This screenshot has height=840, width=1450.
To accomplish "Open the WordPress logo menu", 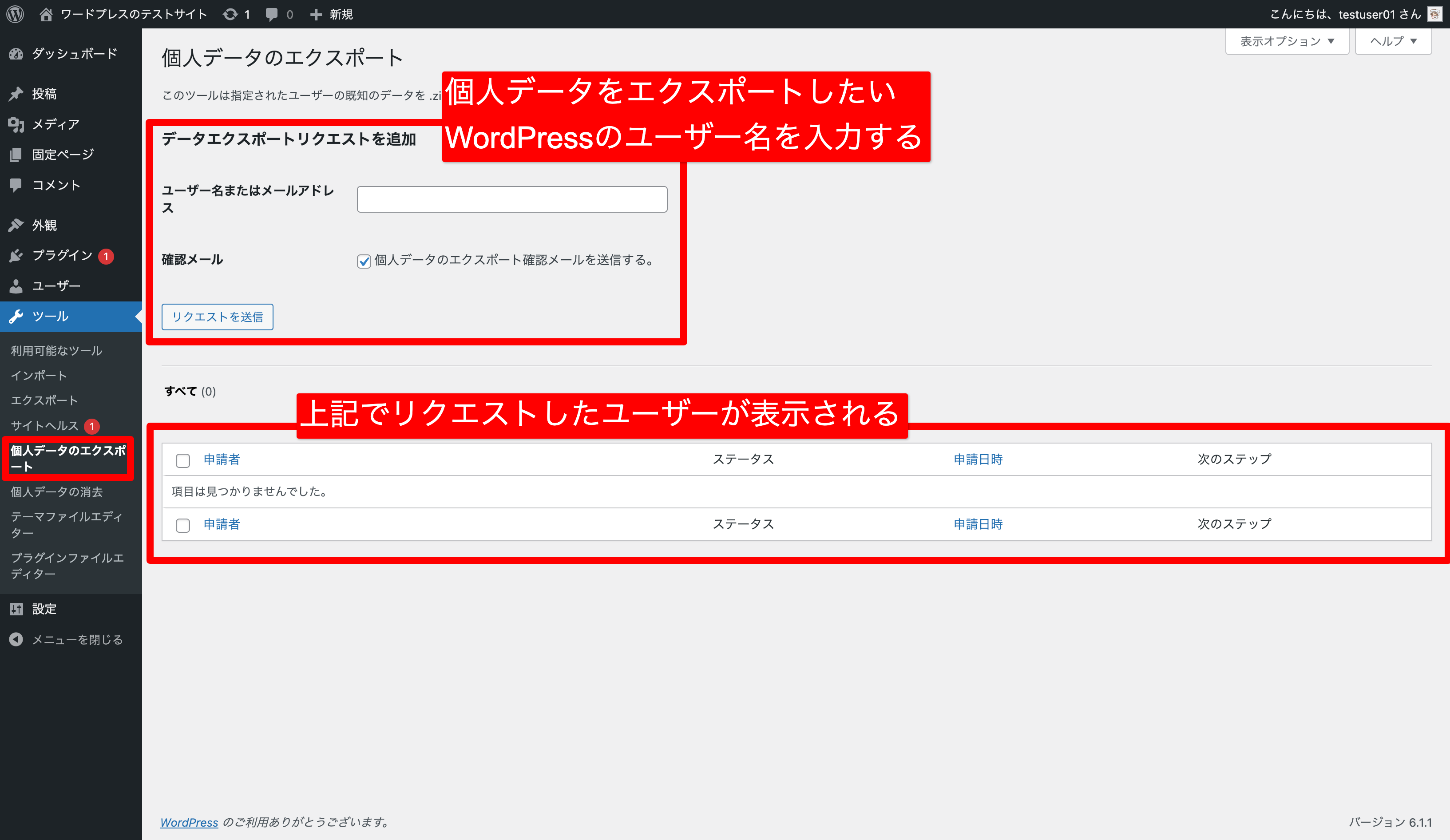I will tap(16, 14).
